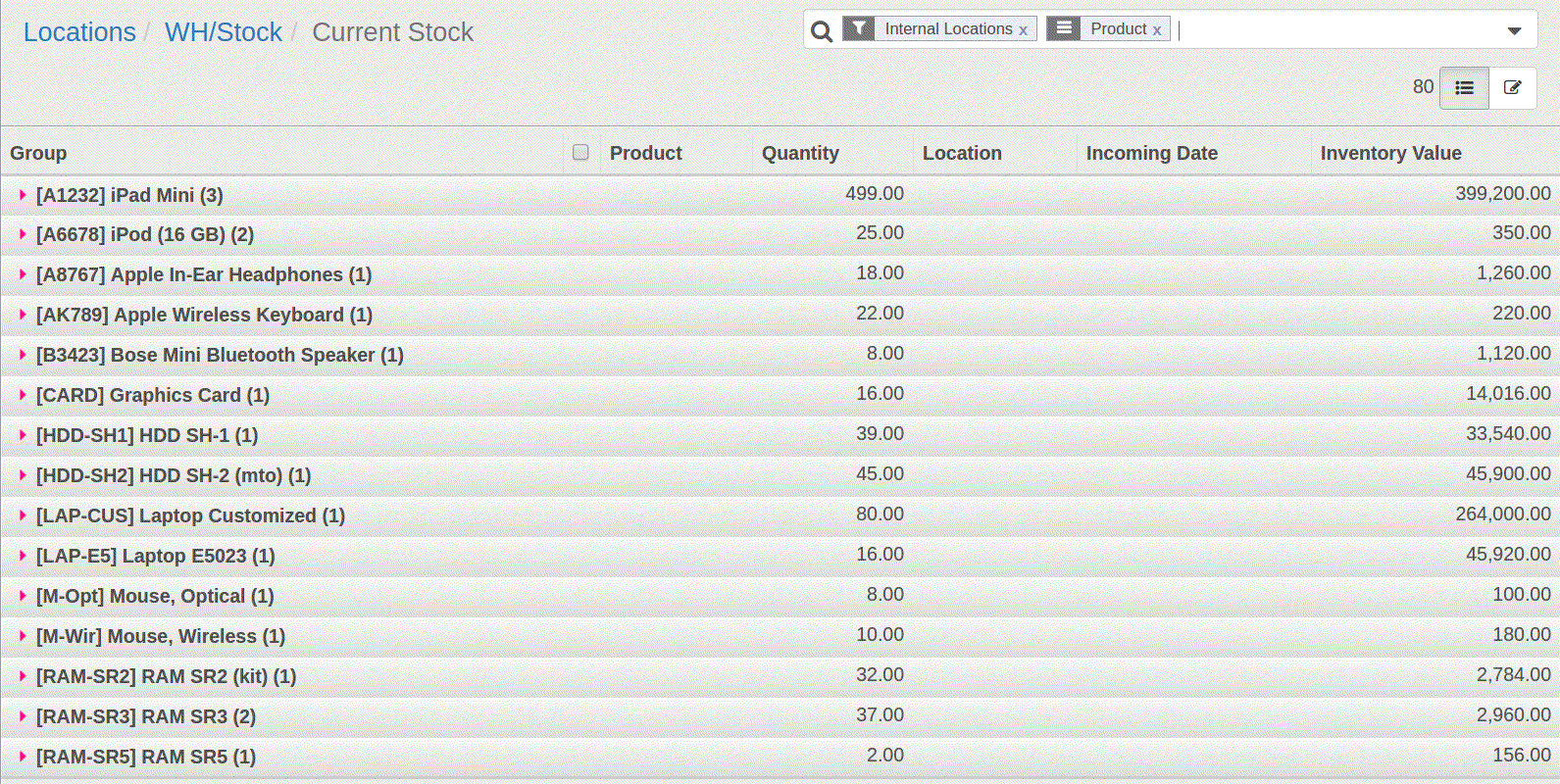Click the [M-Opt] Mouse, Optical (1) row label

pos(155,596)
